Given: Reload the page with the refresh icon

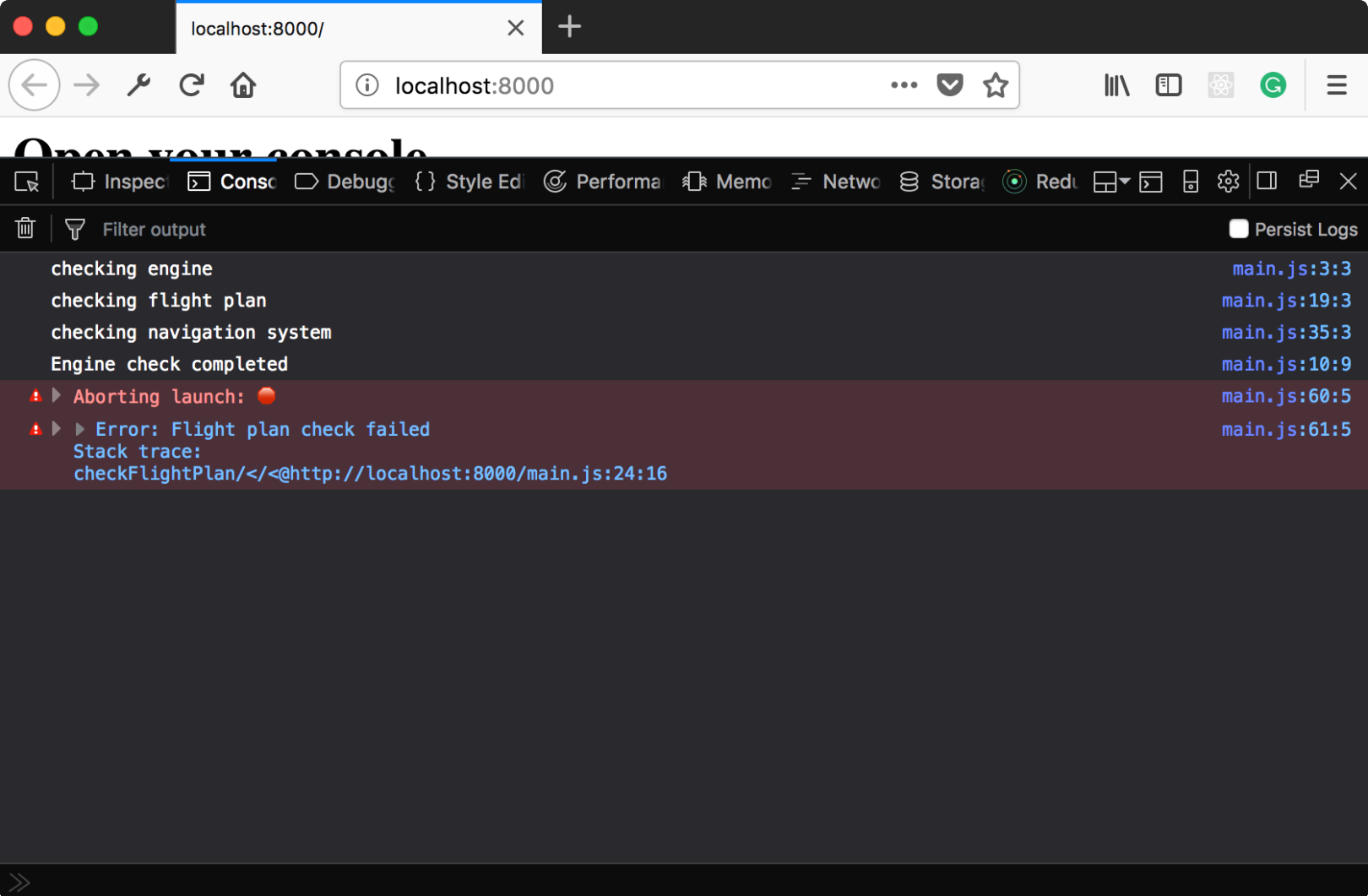Looking at the screenshot, I should tap(192, 85).
